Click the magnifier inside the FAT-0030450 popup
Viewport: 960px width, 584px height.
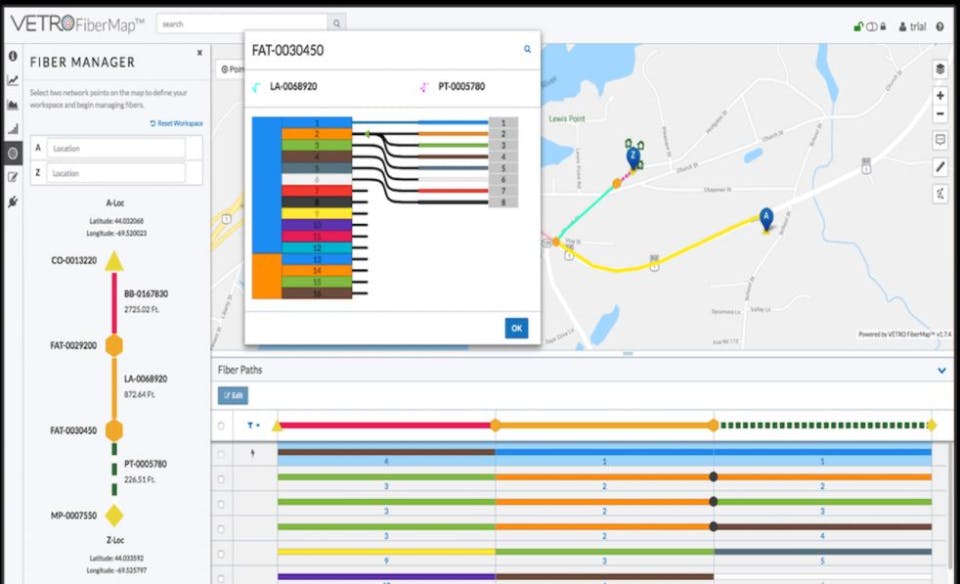click(527, 48)
